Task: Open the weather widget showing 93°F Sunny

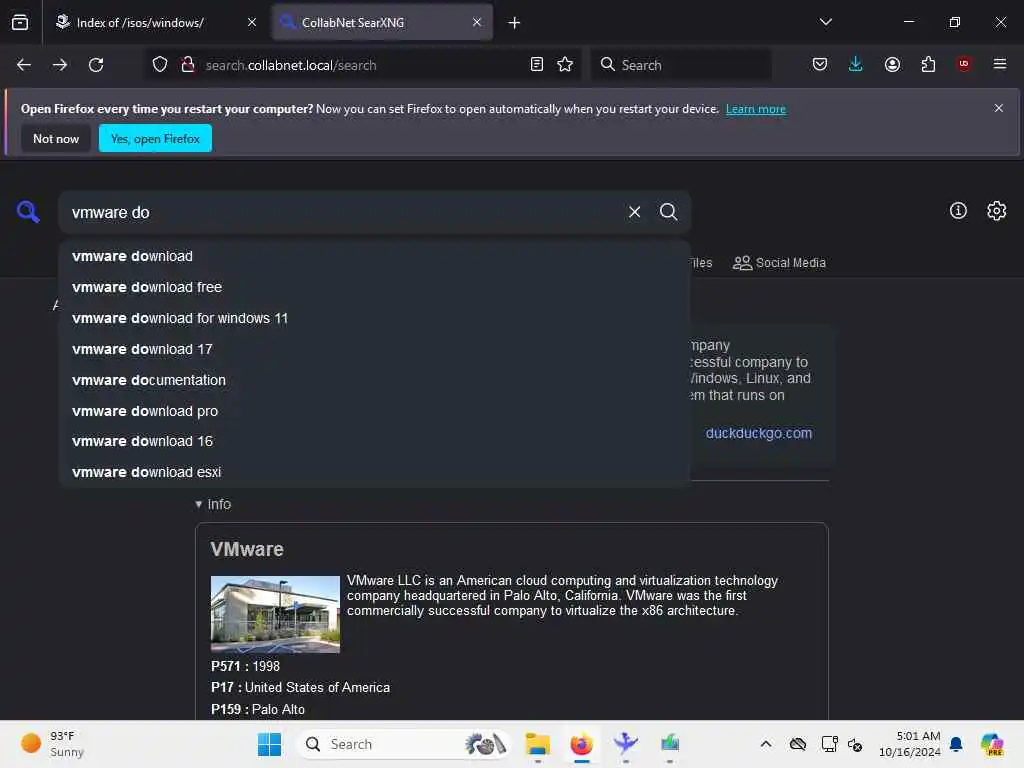Action: (x=53, y=744)
